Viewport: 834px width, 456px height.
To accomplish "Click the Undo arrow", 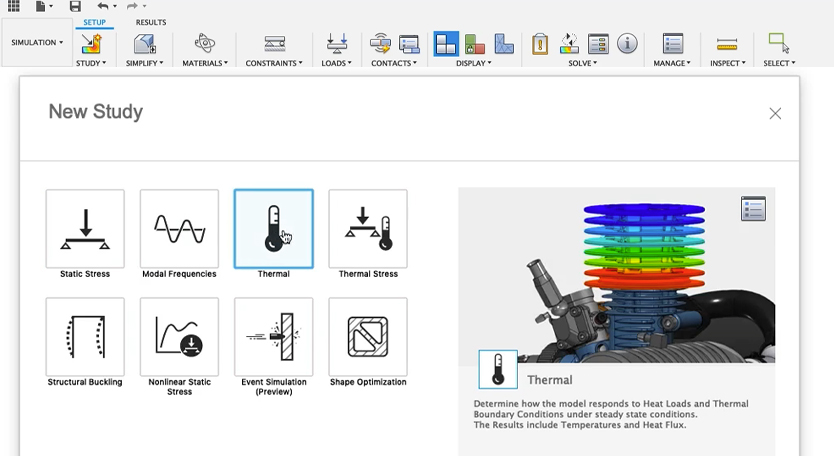I will click(x=102, y=6).
